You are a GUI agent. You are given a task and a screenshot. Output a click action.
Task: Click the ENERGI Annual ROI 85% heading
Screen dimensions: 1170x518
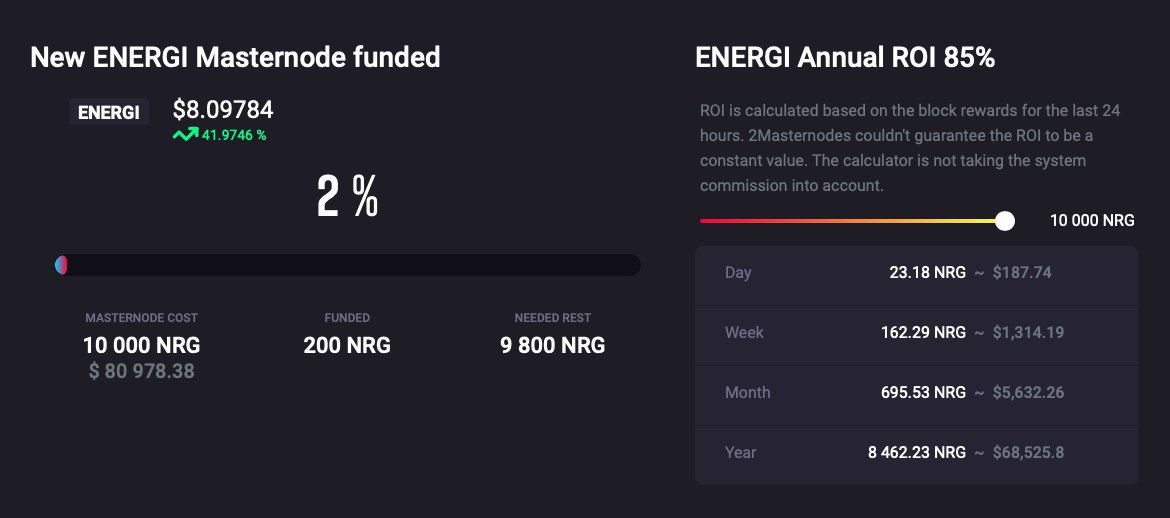tap(845, 58)
